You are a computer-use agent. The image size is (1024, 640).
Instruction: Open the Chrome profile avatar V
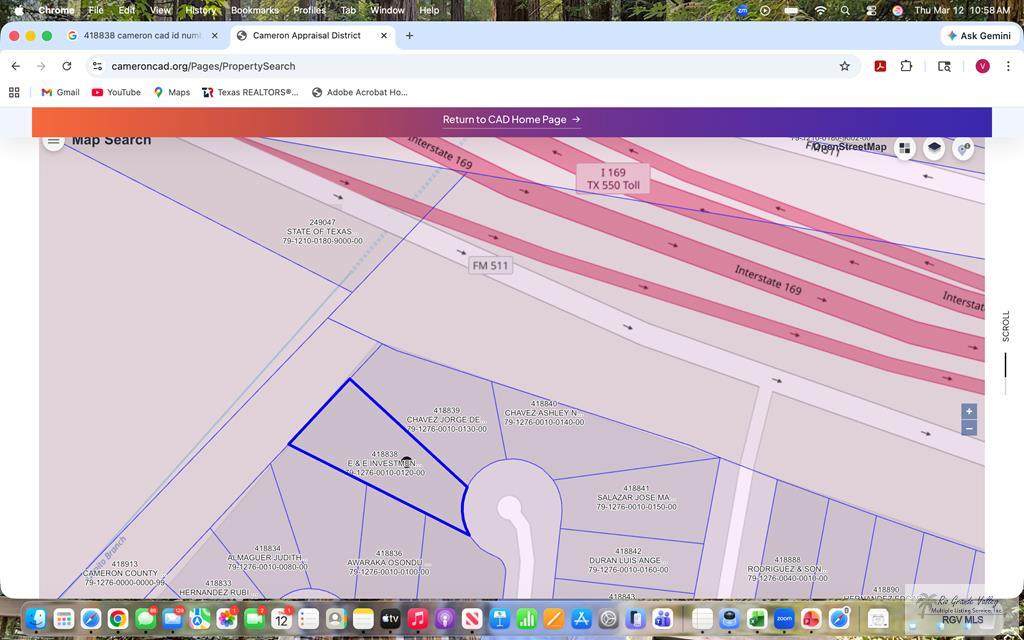982,66
